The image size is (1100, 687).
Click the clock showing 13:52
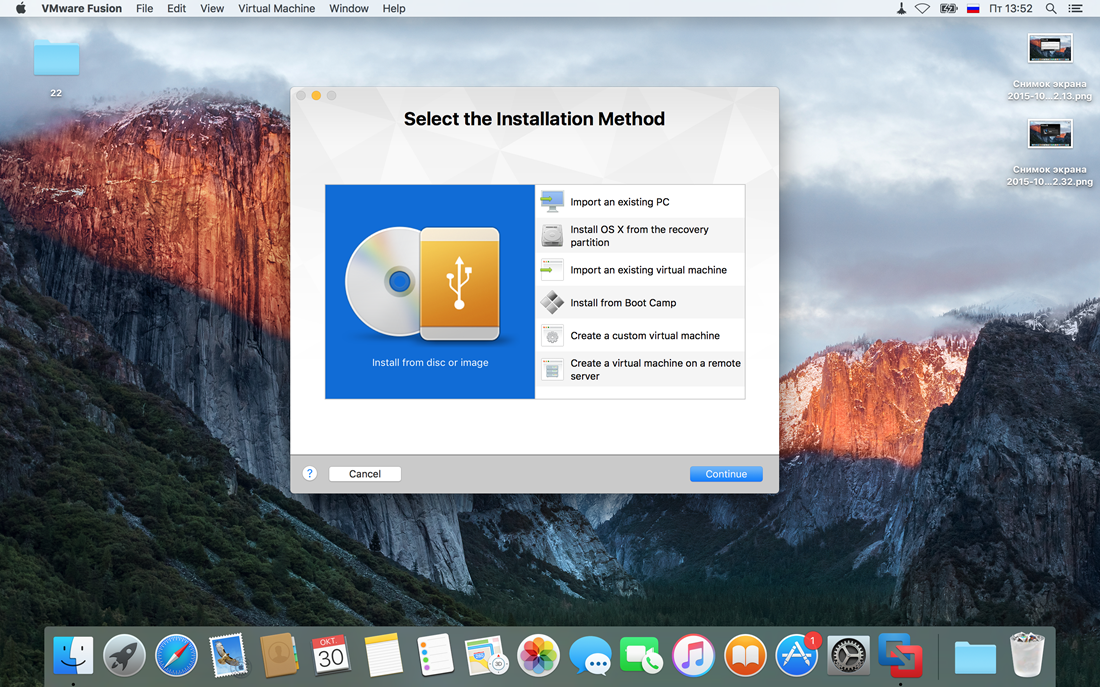(1011, 8)
